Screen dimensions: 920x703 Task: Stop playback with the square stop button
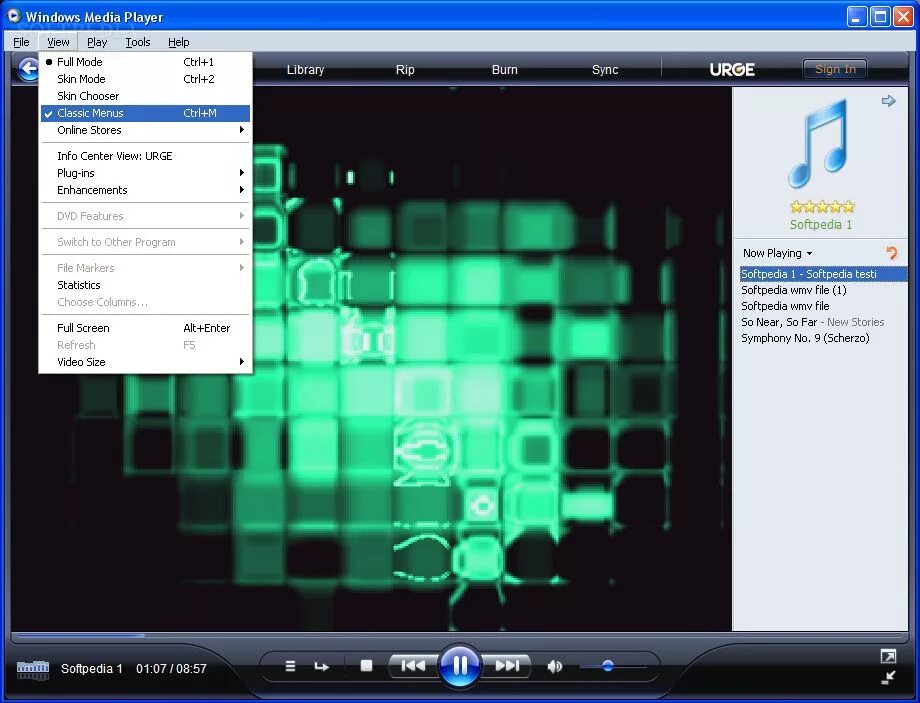tap(366, 665)
